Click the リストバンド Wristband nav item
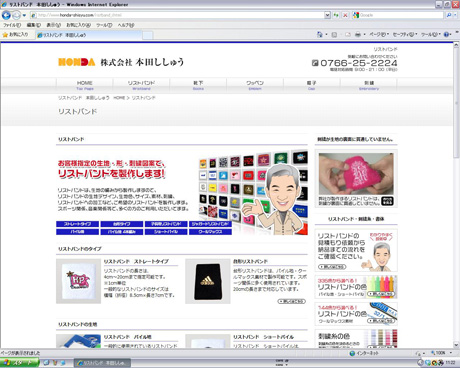The width and height of the screenshot is (460, 368). pos(141,85)
